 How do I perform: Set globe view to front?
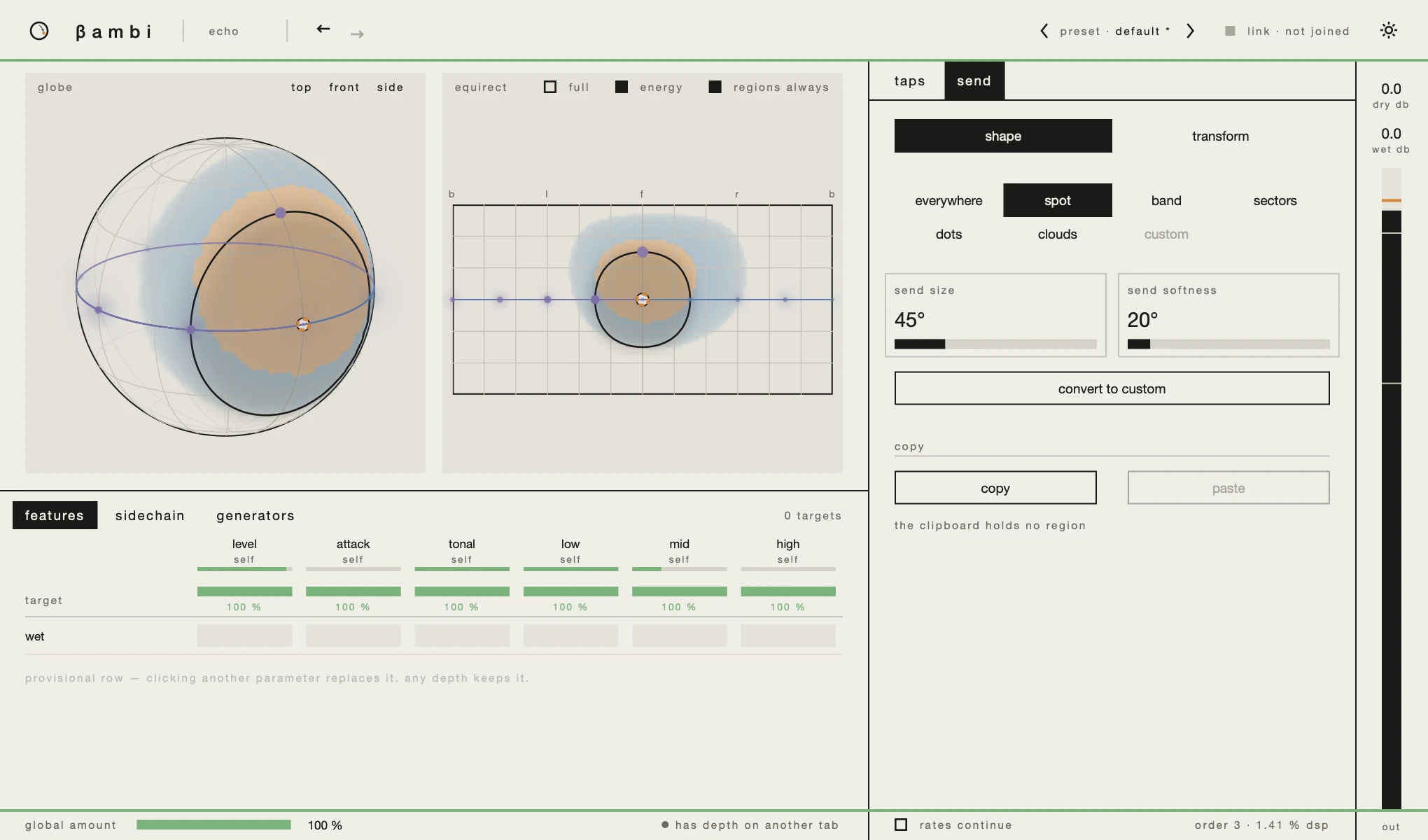tap(344, 87)
